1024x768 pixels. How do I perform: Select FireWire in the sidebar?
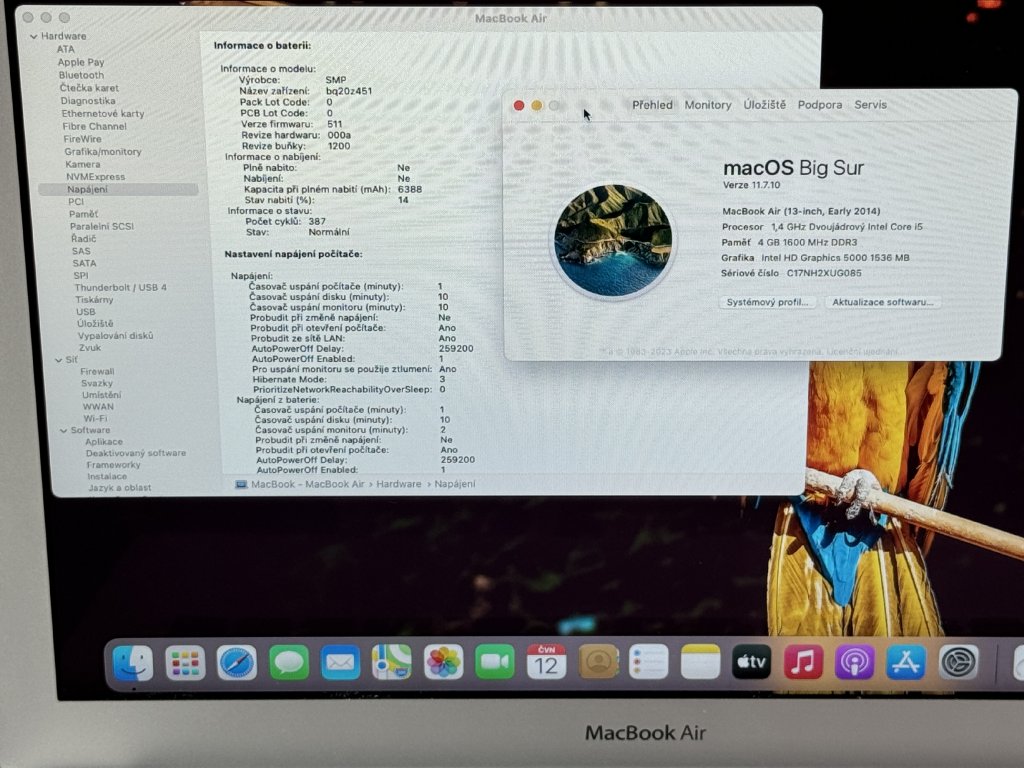pos(82,139)
